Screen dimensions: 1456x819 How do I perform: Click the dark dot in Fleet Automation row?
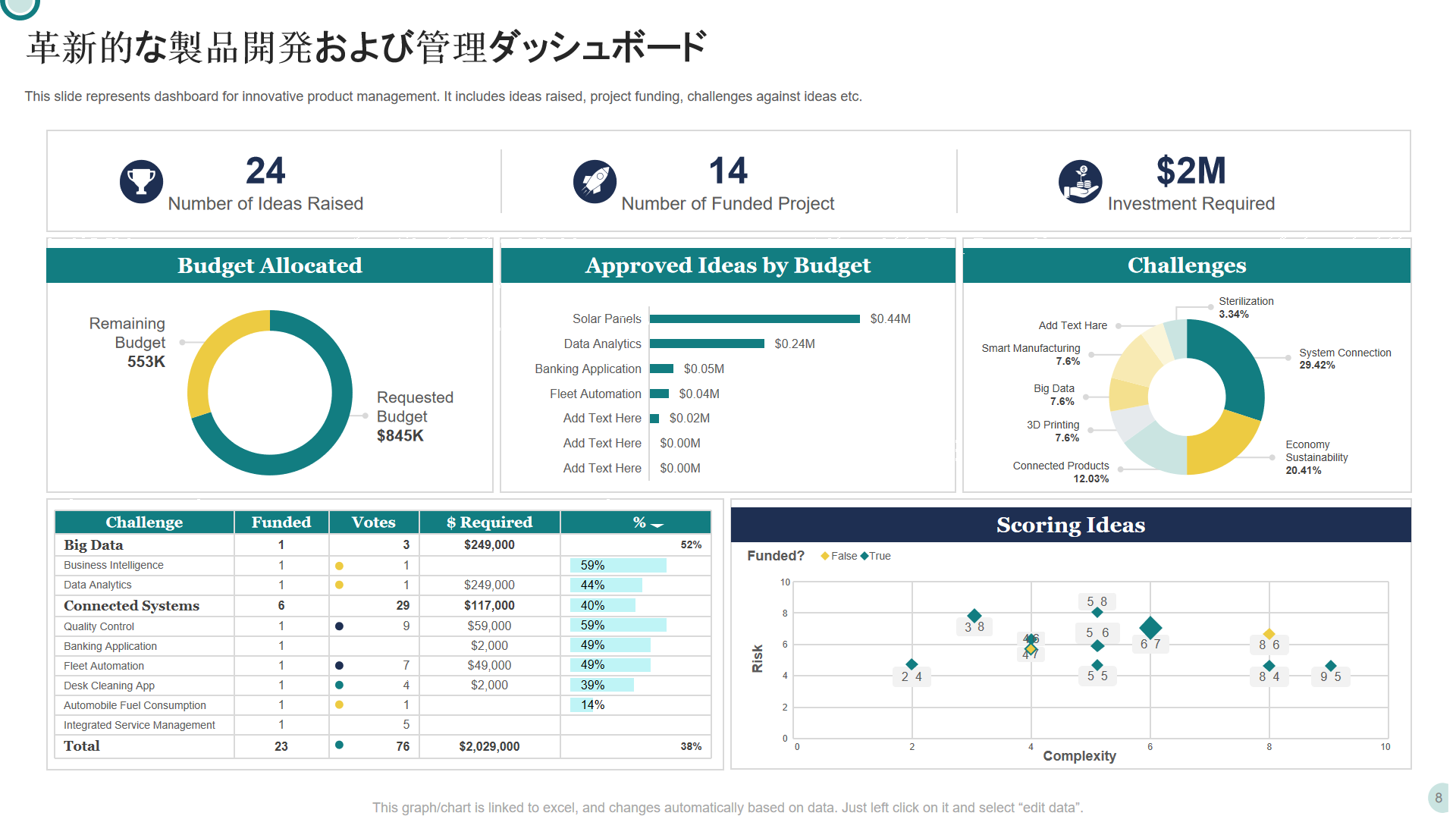(339, 666)
